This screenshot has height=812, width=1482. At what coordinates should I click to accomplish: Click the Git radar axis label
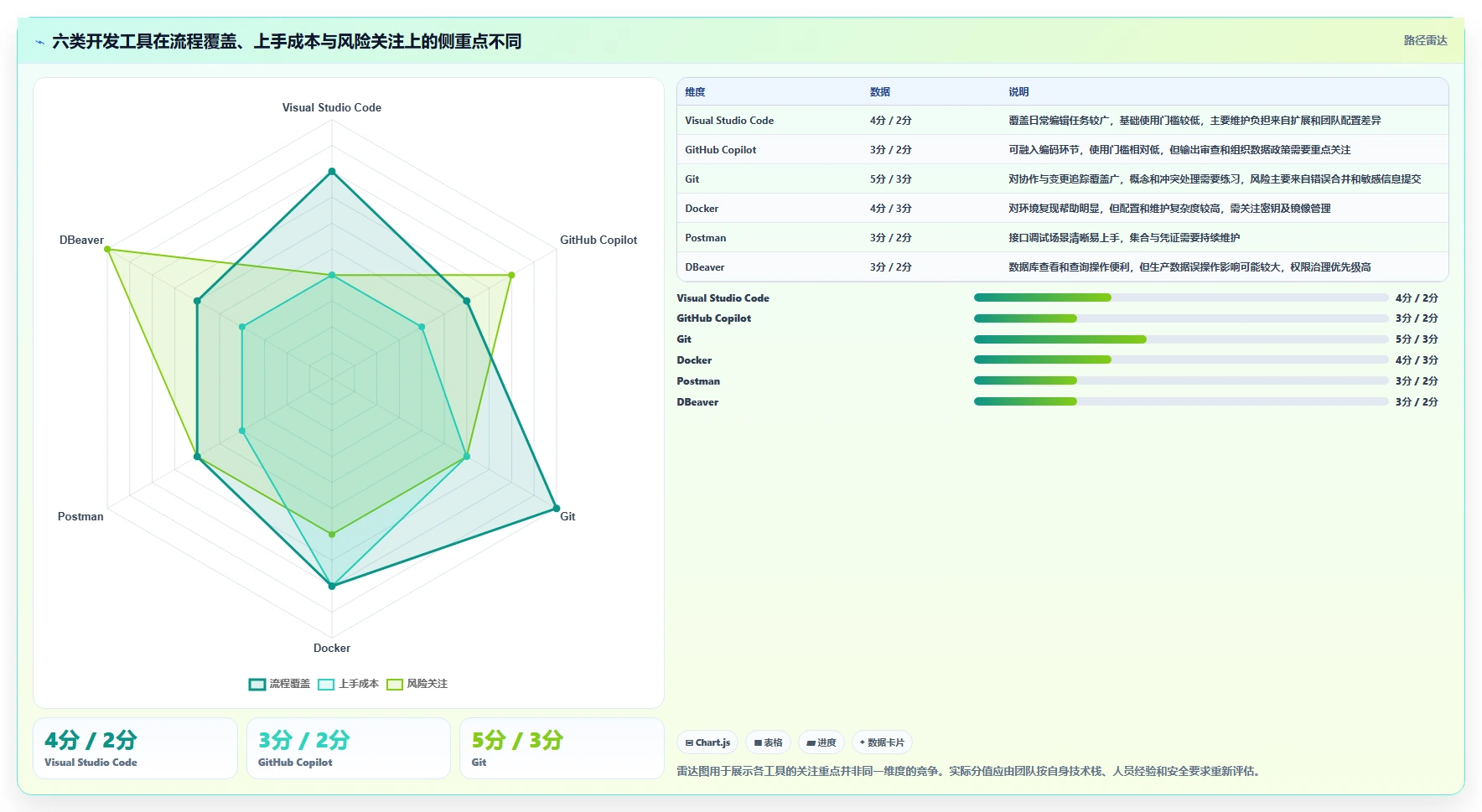coord(567,516)
